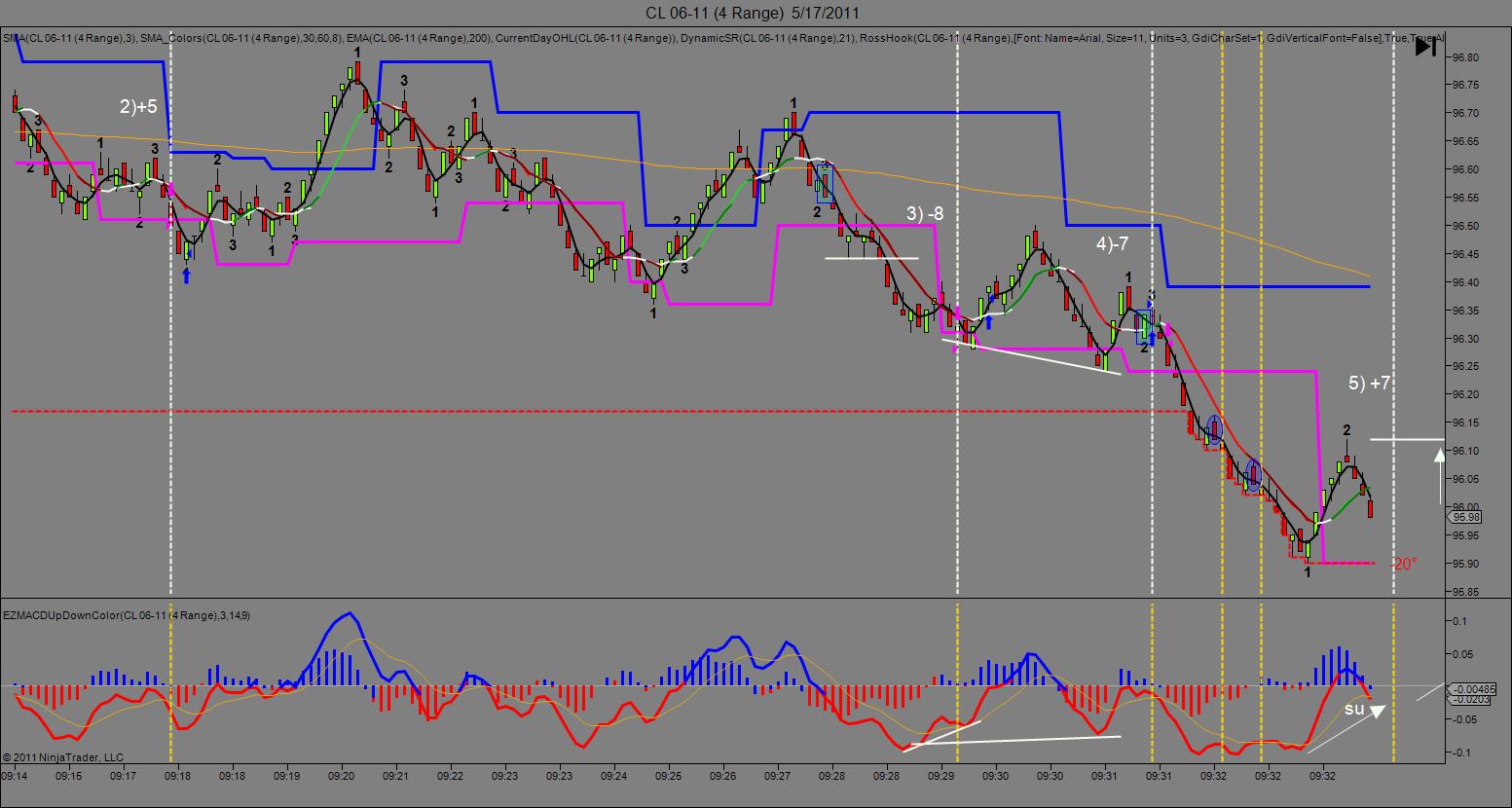Screen dimensions: 1512x808
Task: Click the 09:22 time axis label
Action: (x=451, y=776)
